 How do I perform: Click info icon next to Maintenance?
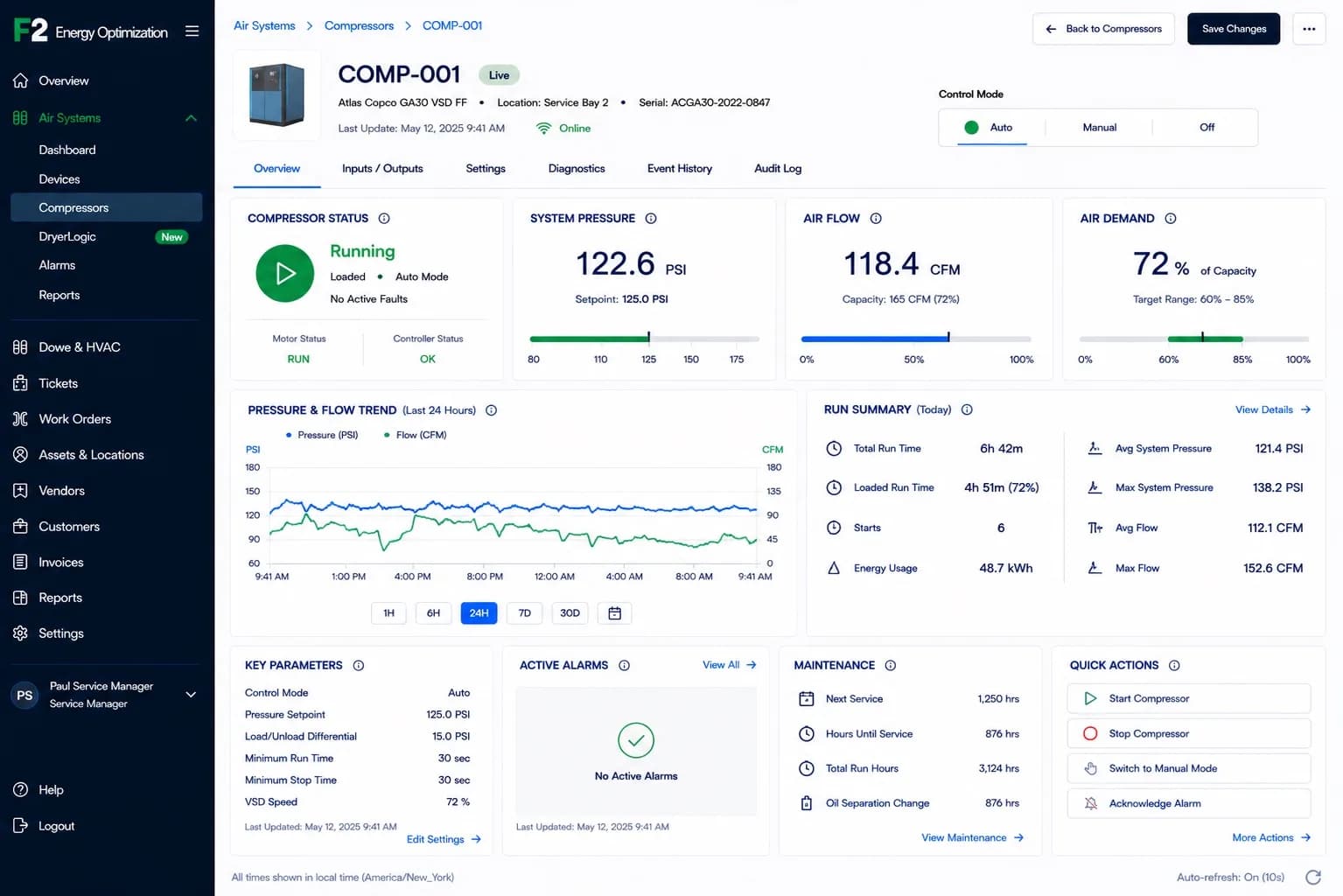891,666
